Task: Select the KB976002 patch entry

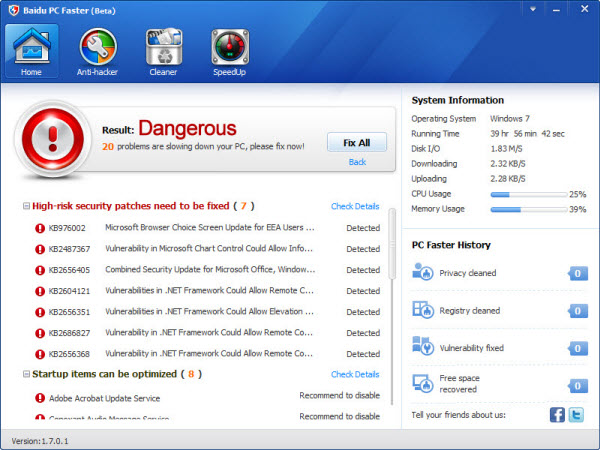Action: (207, 228)
